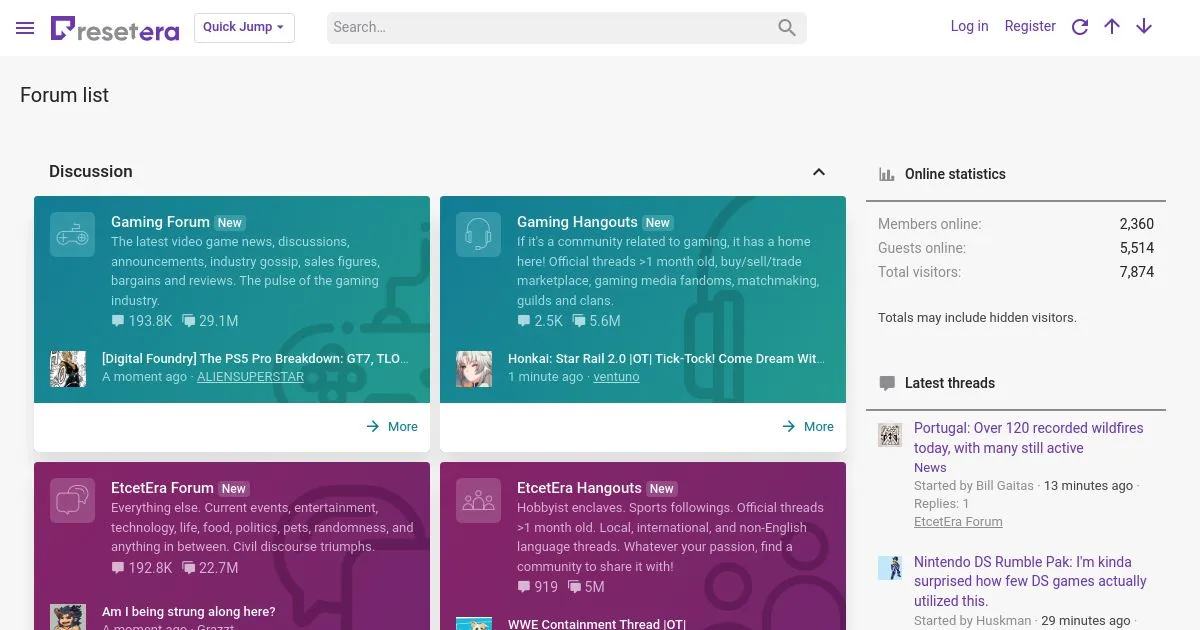The height and width of the screenshot is (630, 1200).
Task: Click the EtcetEra Forum chat bubbles icon
Action: coord(72,501)
